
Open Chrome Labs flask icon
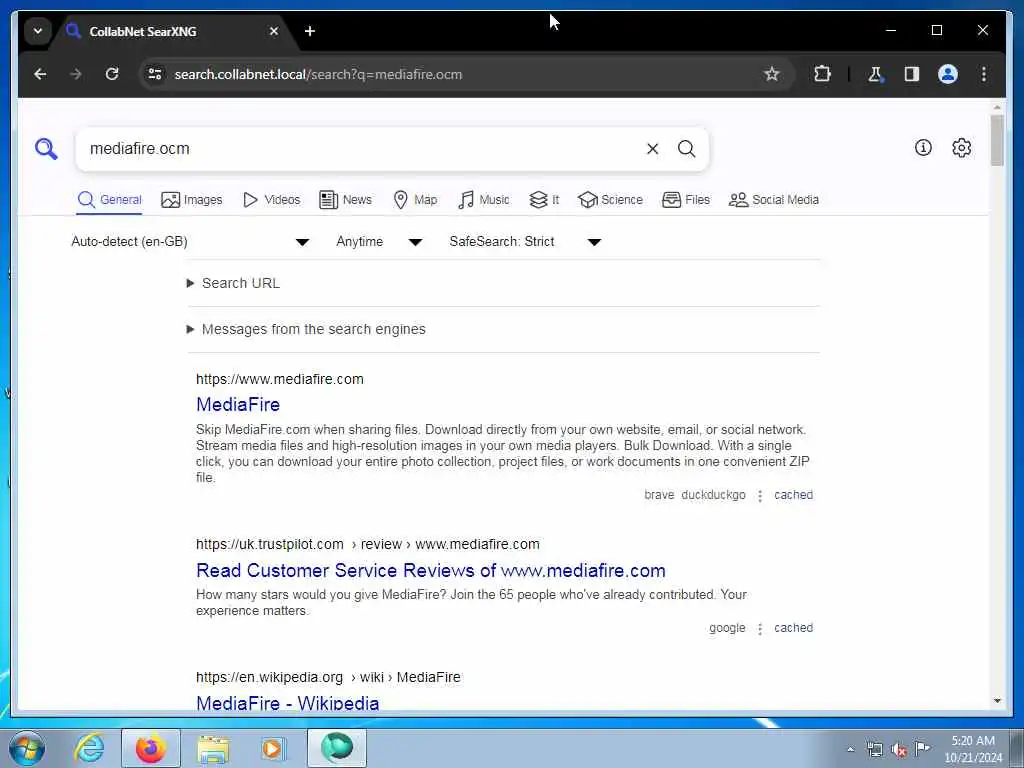coord(875,74)
